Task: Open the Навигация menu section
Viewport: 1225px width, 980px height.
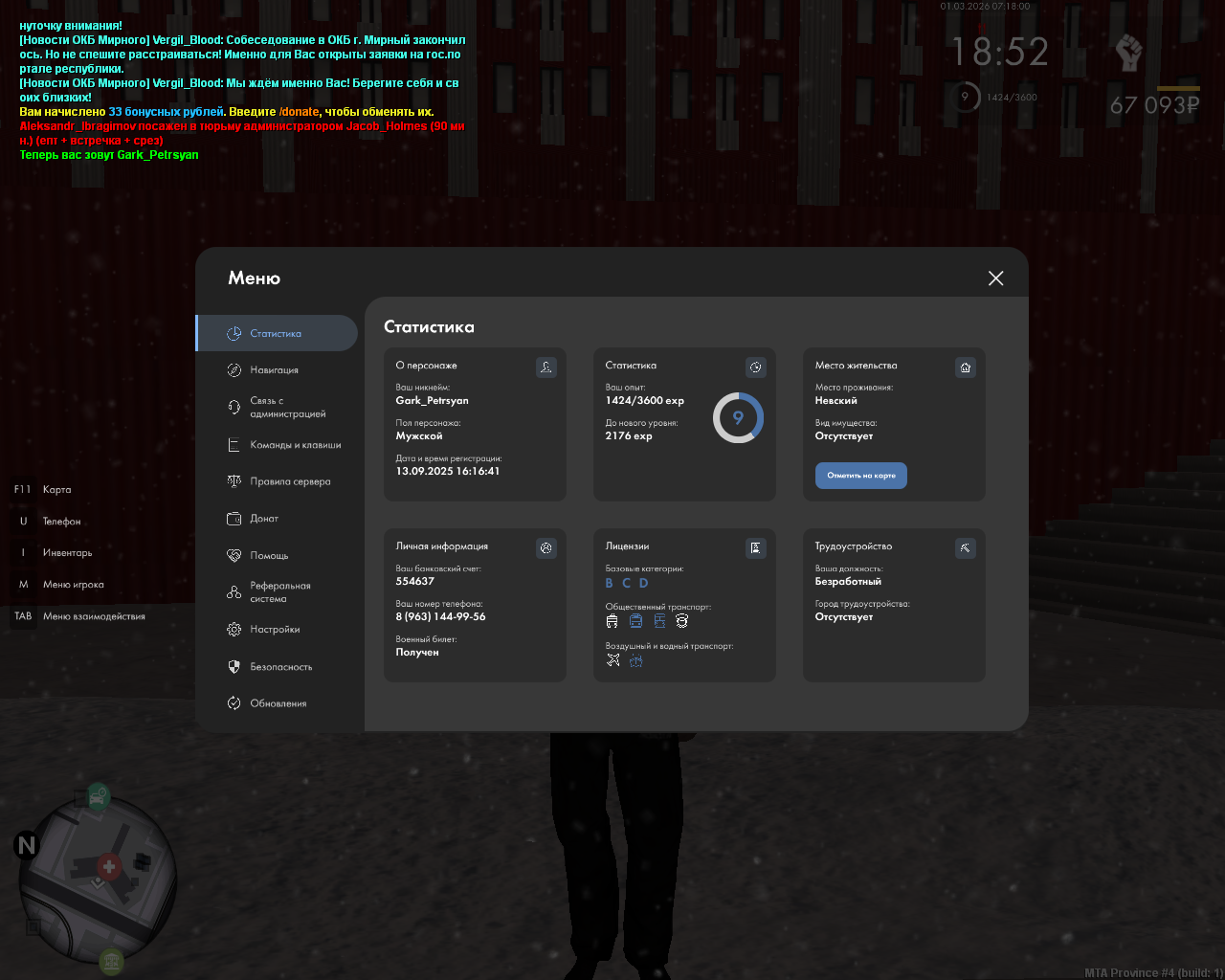Action: [275, 370]
